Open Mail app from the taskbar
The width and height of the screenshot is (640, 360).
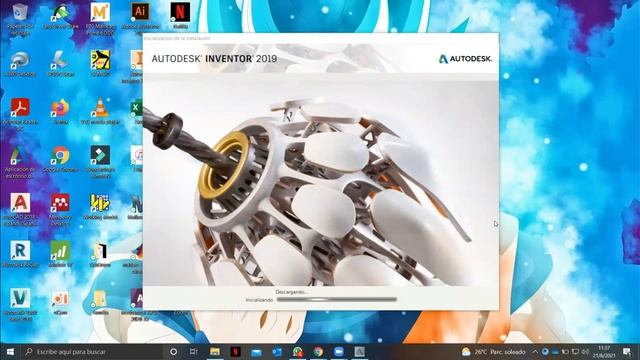click(x=256, y=351)
